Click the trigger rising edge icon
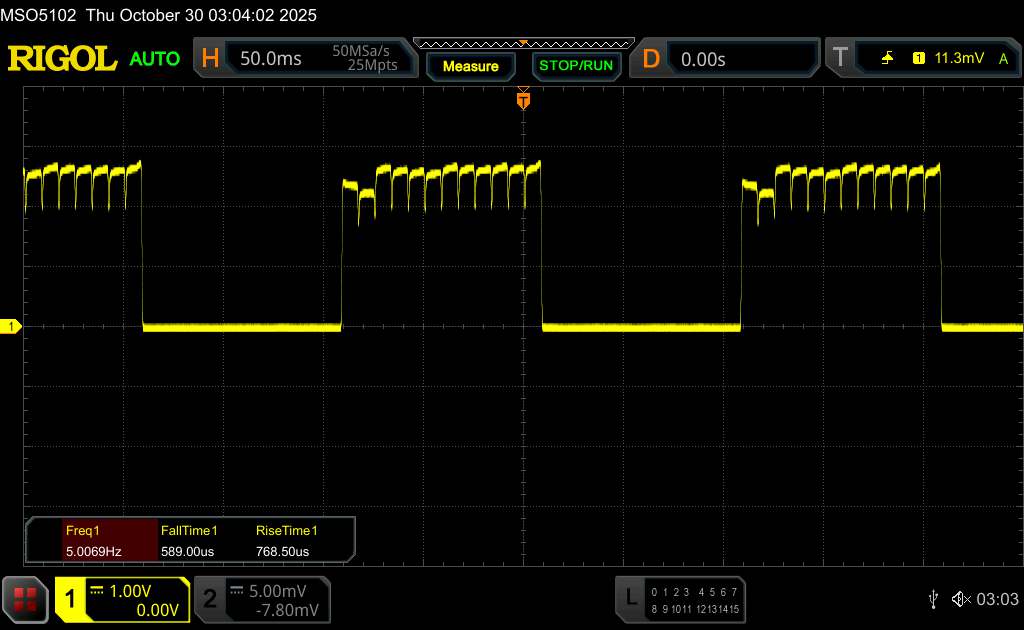The image size is (1024, 630). coord(887,59)
